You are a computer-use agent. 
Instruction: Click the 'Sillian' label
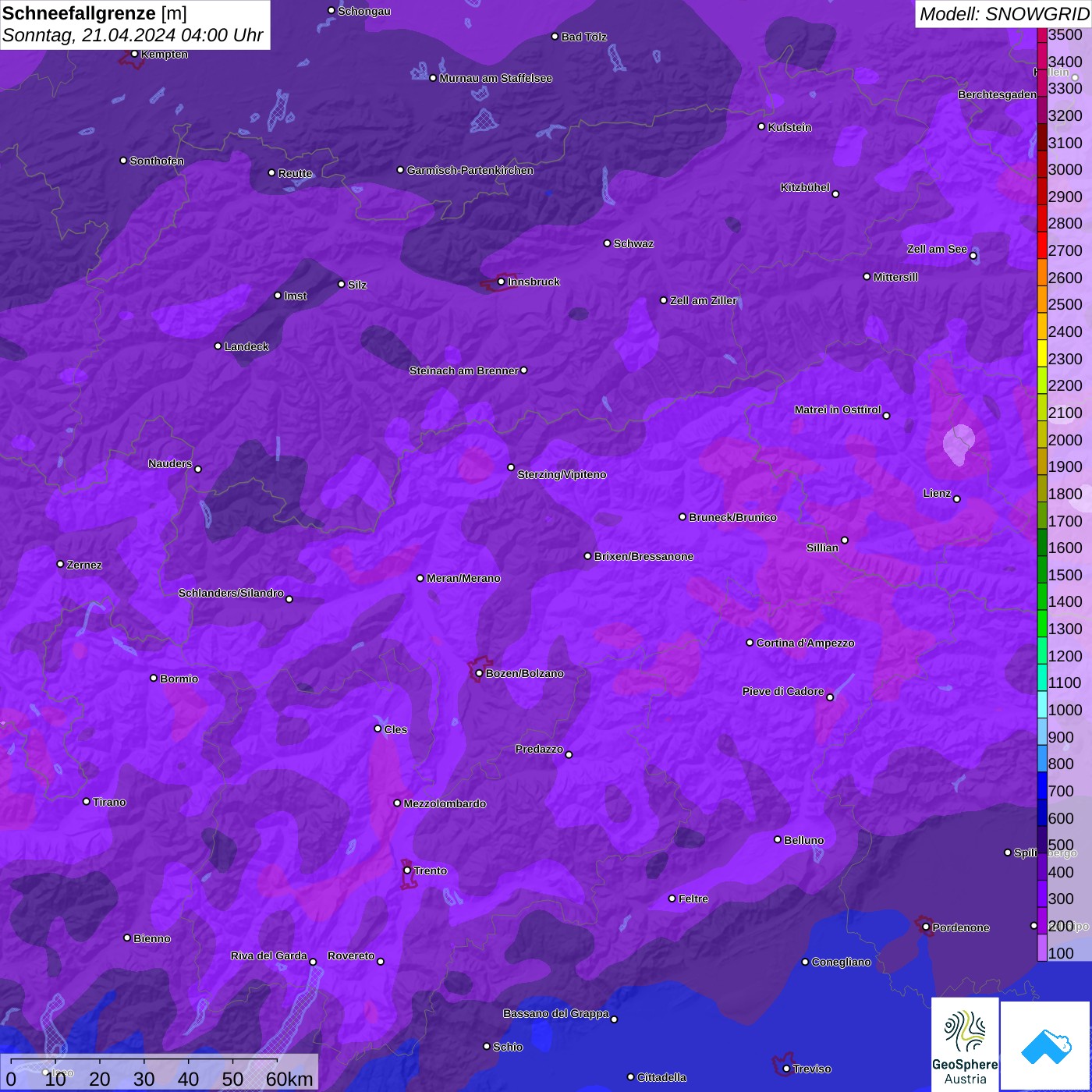coord(822,548)
